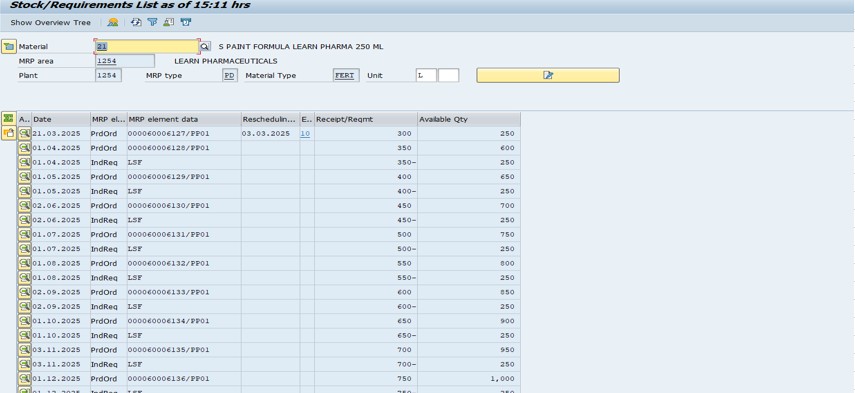
Task: Open details icon for 01.04.2025 IndReq row
Action: click(x=25, y=162)
